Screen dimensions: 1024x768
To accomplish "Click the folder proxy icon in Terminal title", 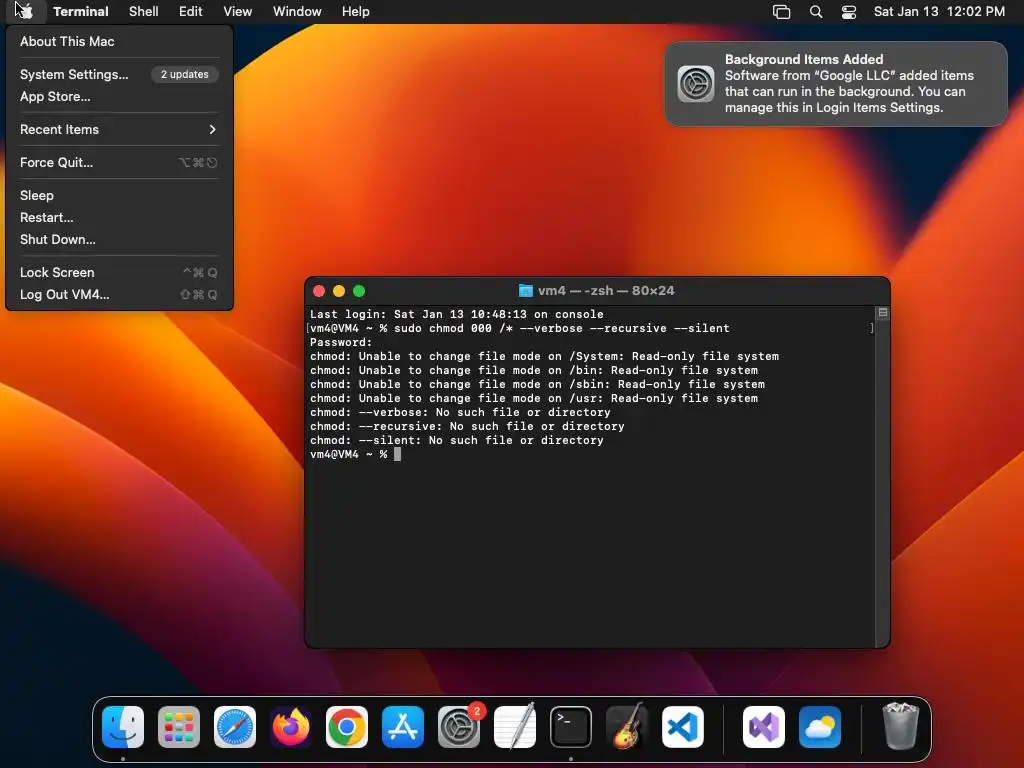I will tap(525, 291).
